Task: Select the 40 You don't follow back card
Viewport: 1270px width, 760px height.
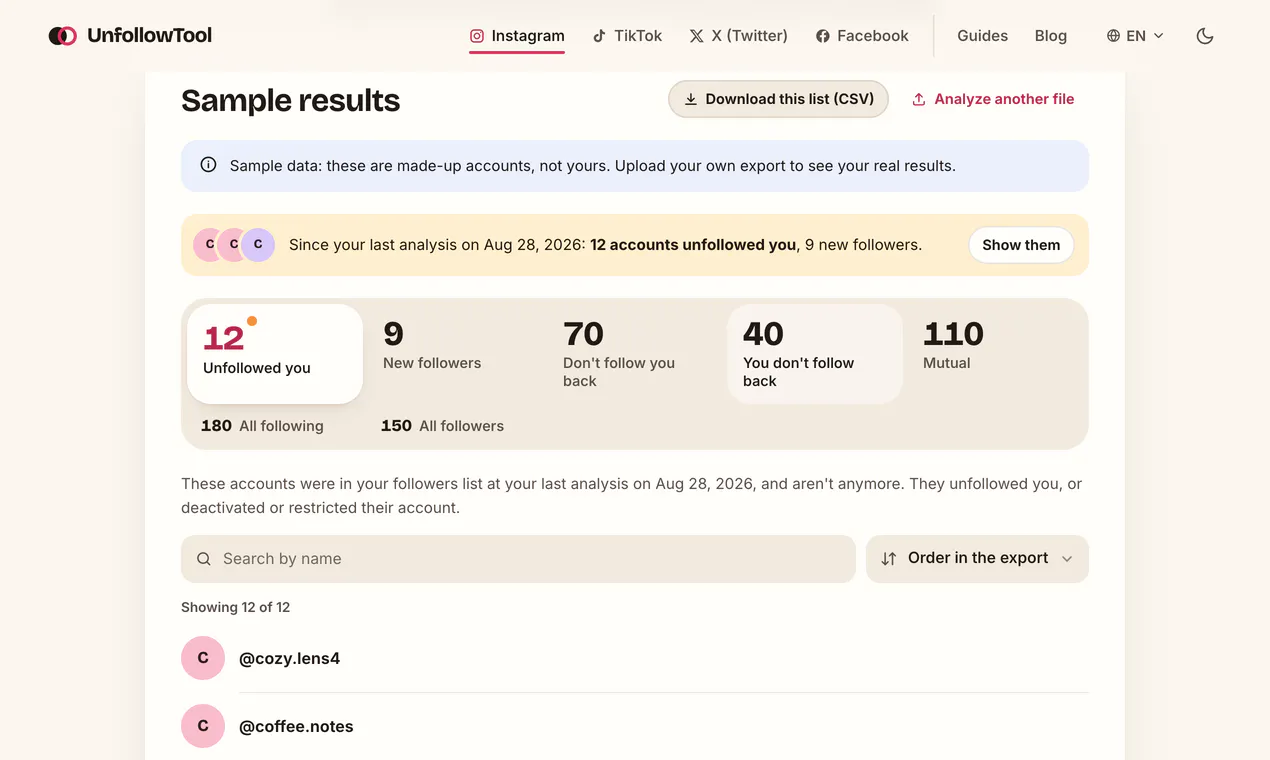Action: pyautogui.click(x=815, y=354)
